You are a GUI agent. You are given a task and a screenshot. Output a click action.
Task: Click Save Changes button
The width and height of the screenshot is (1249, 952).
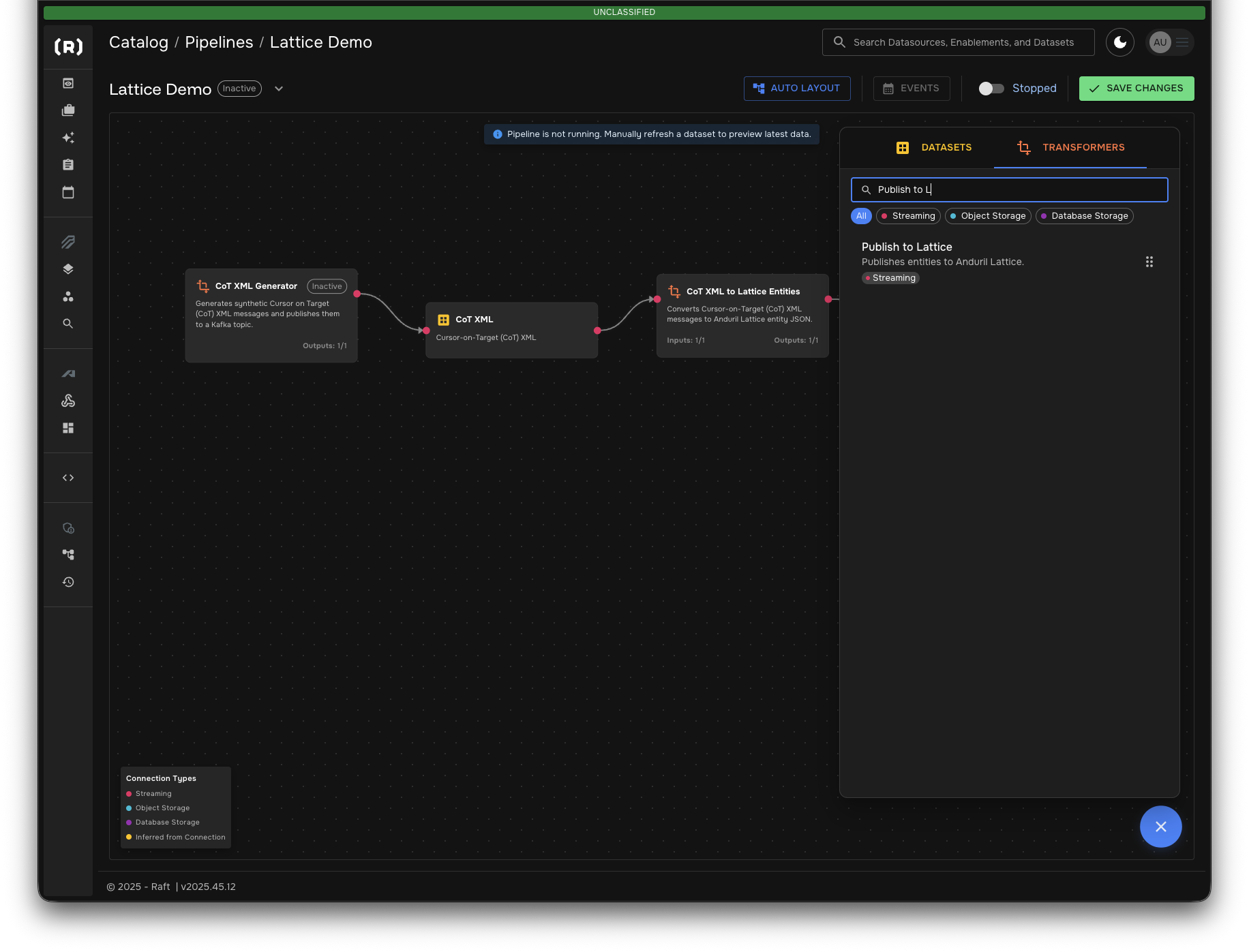pos(1137,89)
